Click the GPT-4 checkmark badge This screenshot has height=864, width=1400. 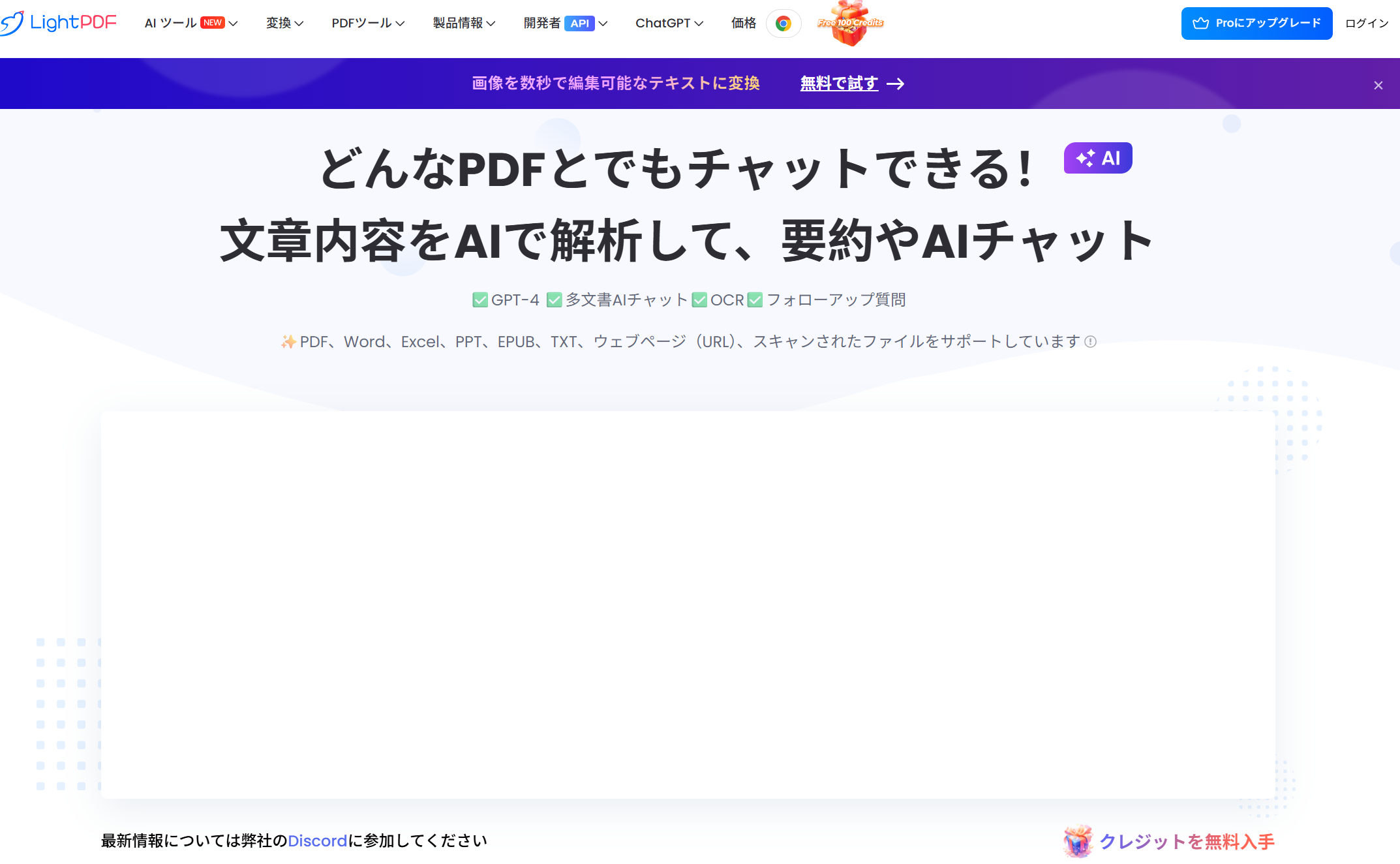coord(479,300)
